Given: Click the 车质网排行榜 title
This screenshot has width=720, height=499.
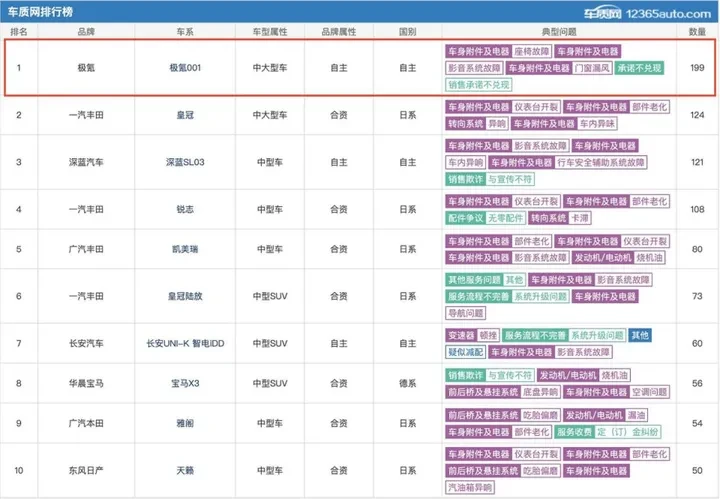Looking at the screenshot, I should (40, 12).
